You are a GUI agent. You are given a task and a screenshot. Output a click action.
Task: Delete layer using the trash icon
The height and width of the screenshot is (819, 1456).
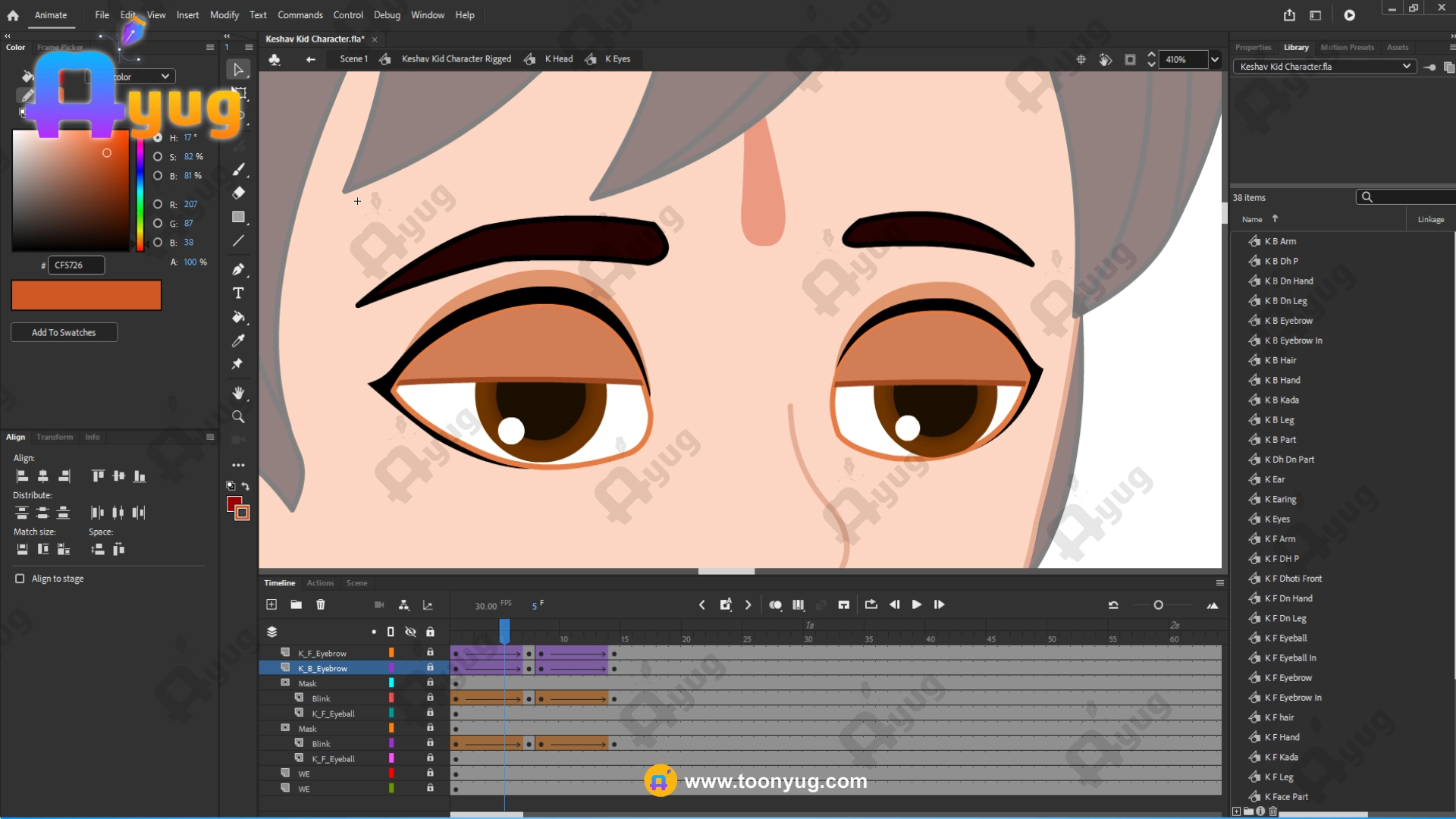(x=321, y=604)
